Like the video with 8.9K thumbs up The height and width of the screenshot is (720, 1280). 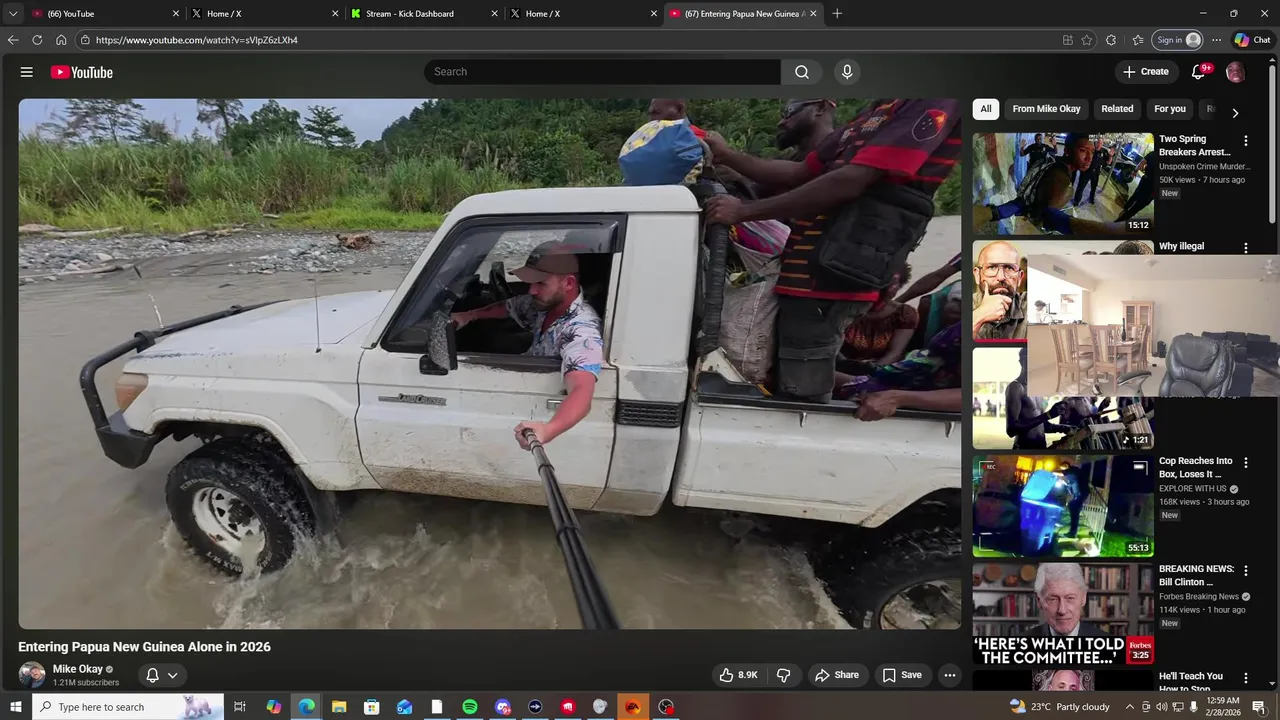pos(738,675)
